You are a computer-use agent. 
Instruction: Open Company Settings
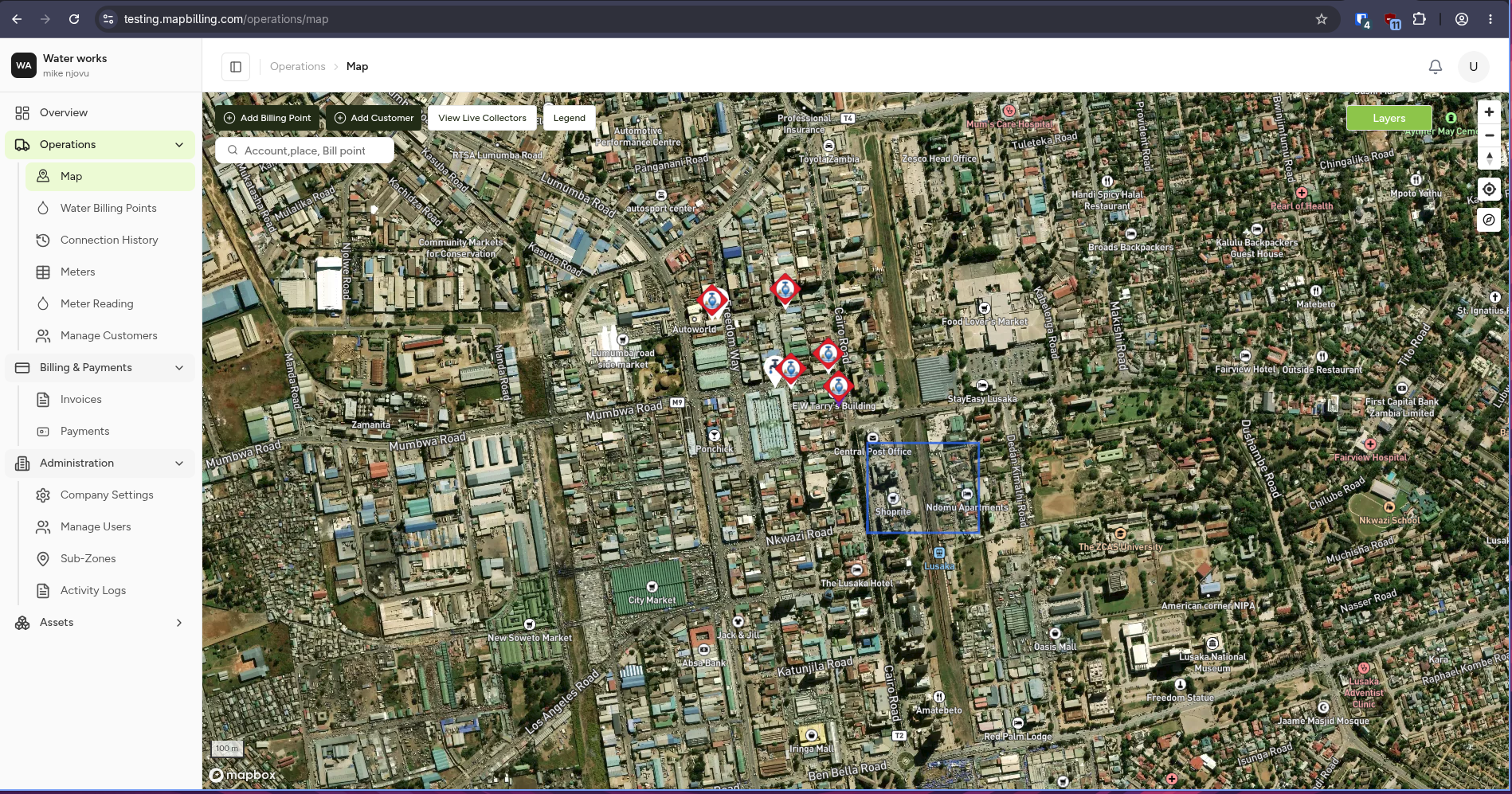tap(110, 495)
